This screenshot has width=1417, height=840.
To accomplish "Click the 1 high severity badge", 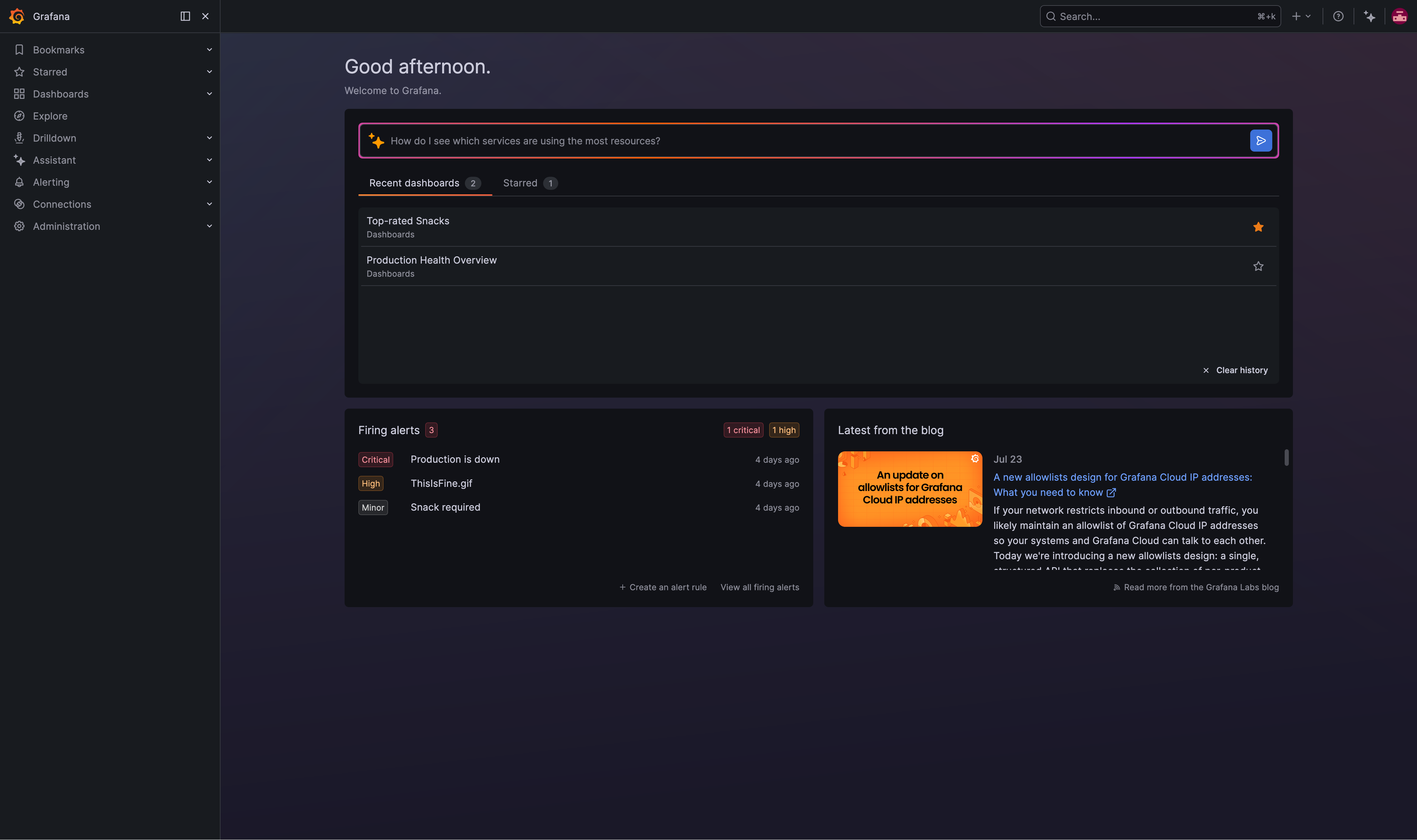I will [784, 430].
